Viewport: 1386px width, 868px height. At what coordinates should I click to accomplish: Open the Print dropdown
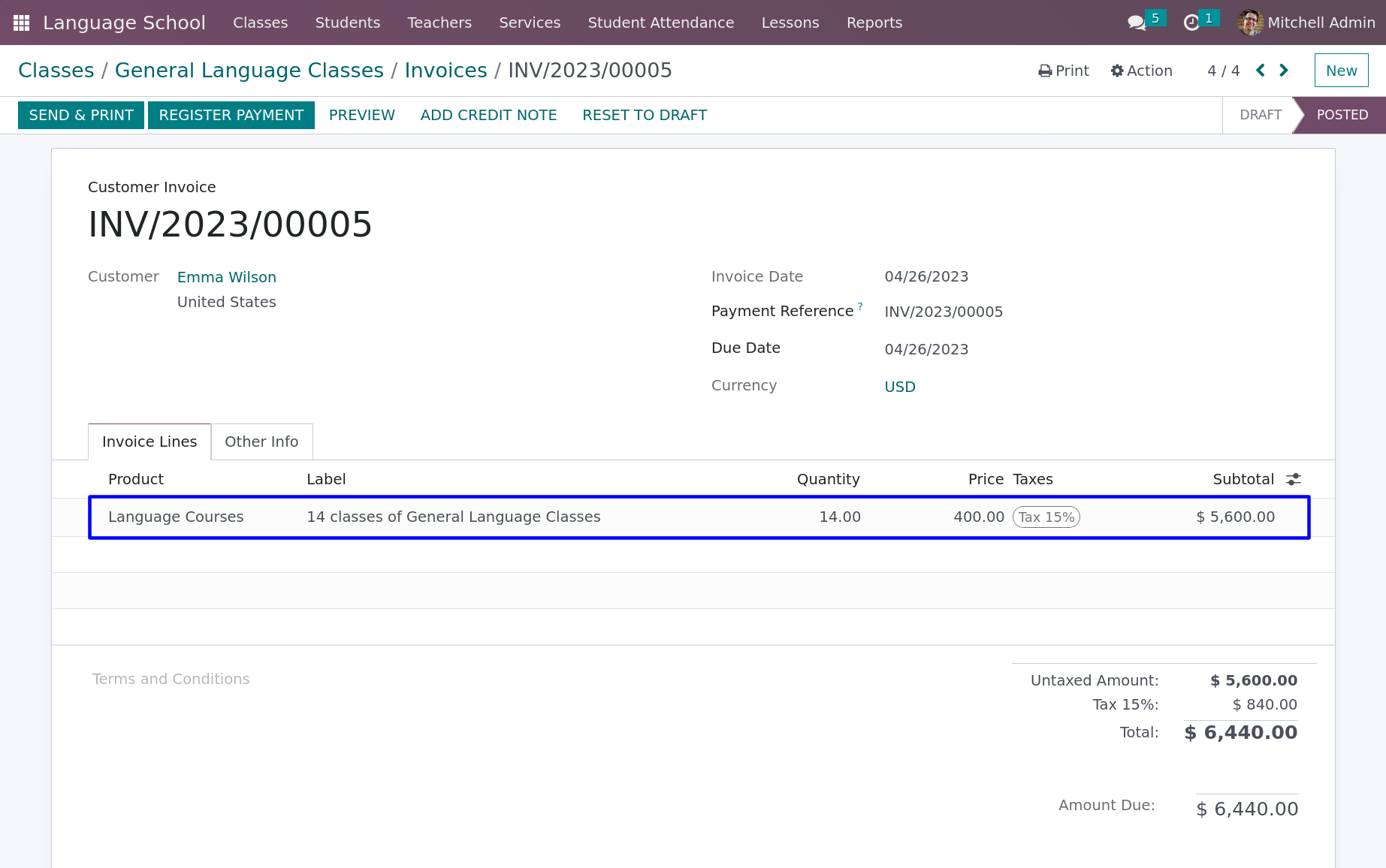(1063, 71)
